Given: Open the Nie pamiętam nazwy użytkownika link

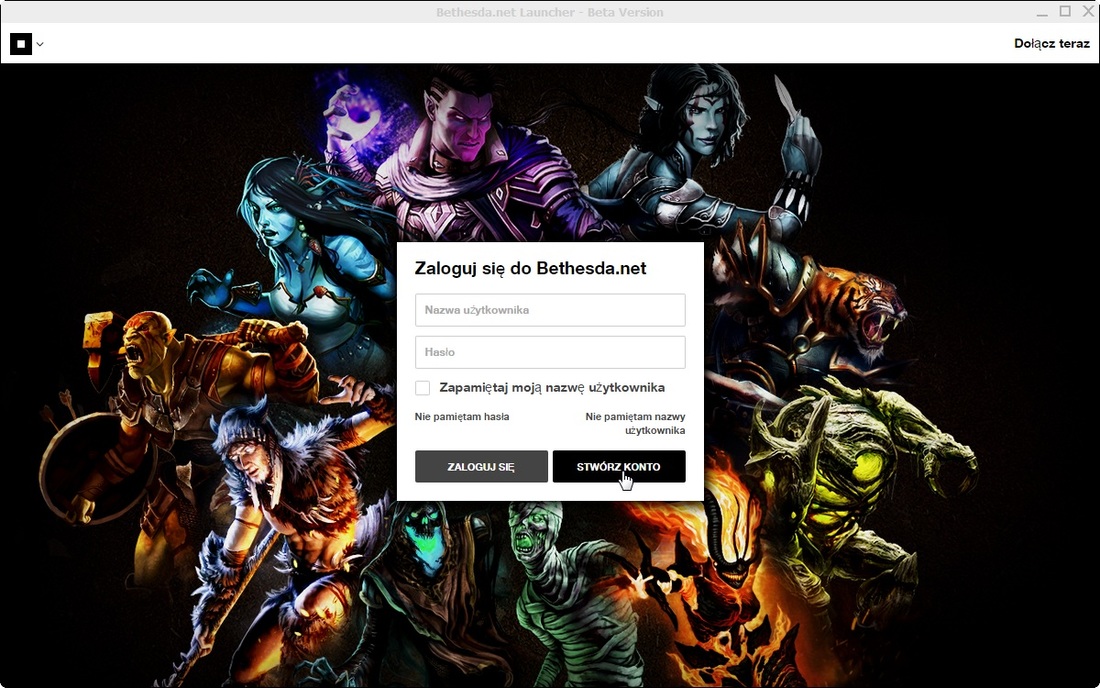Looking at the screenshot, I should click(635, 424).
